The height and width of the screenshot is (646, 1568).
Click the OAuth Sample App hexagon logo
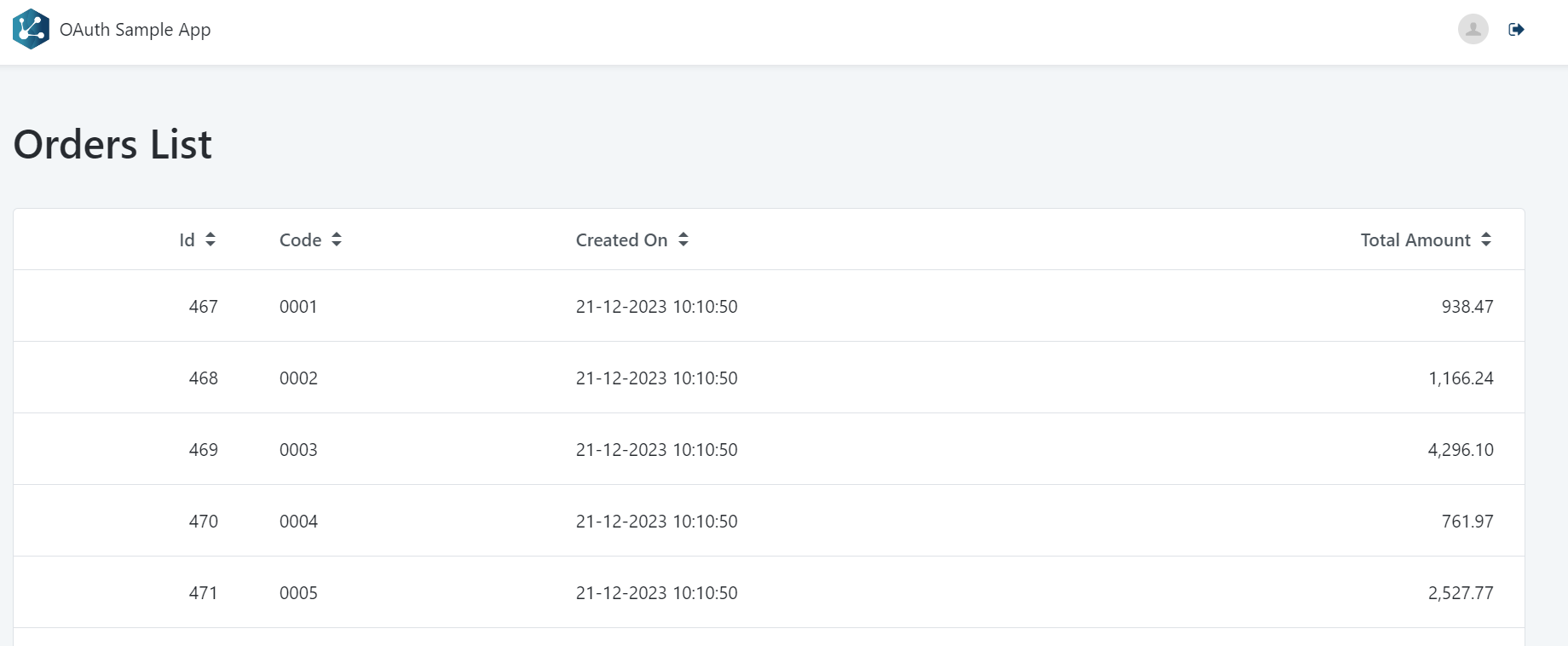31,29
